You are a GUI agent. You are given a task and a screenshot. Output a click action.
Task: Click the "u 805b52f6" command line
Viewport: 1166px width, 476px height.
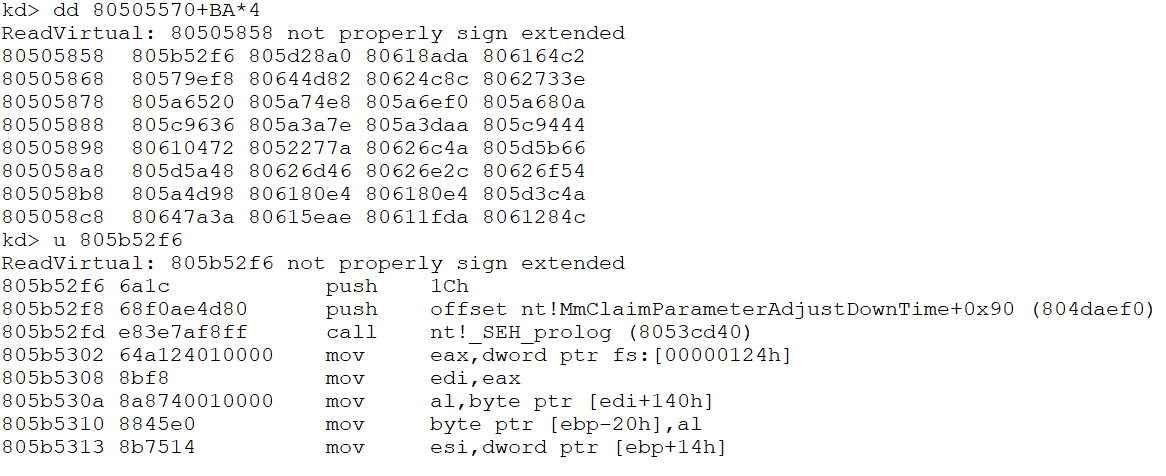click(92, 240)
